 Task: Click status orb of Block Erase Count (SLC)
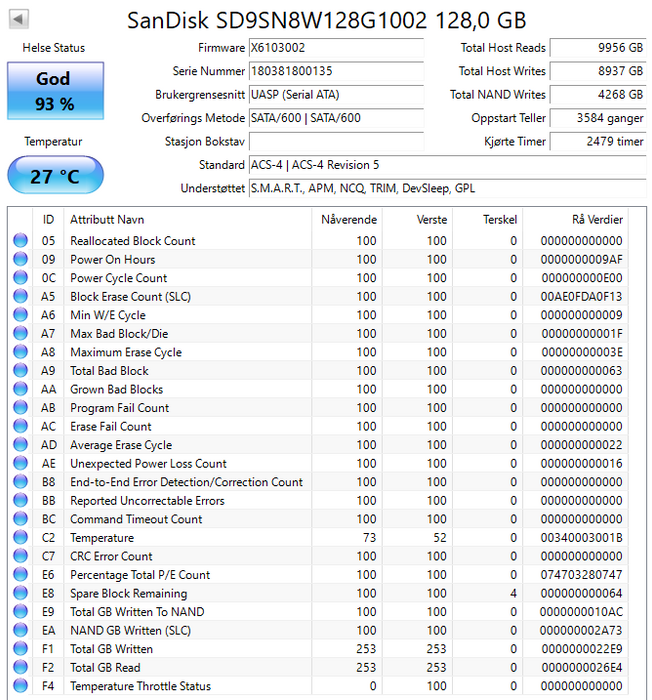tap(20, 296)
